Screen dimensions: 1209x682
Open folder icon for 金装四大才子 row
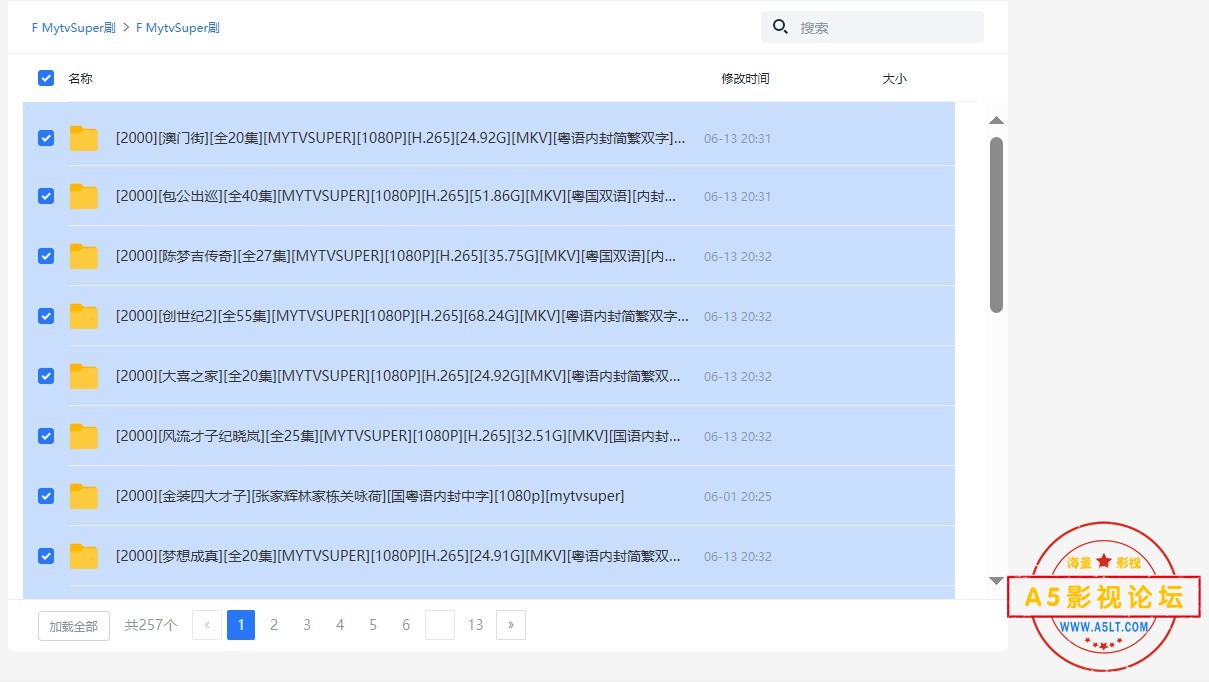click(x=84, y=496)
